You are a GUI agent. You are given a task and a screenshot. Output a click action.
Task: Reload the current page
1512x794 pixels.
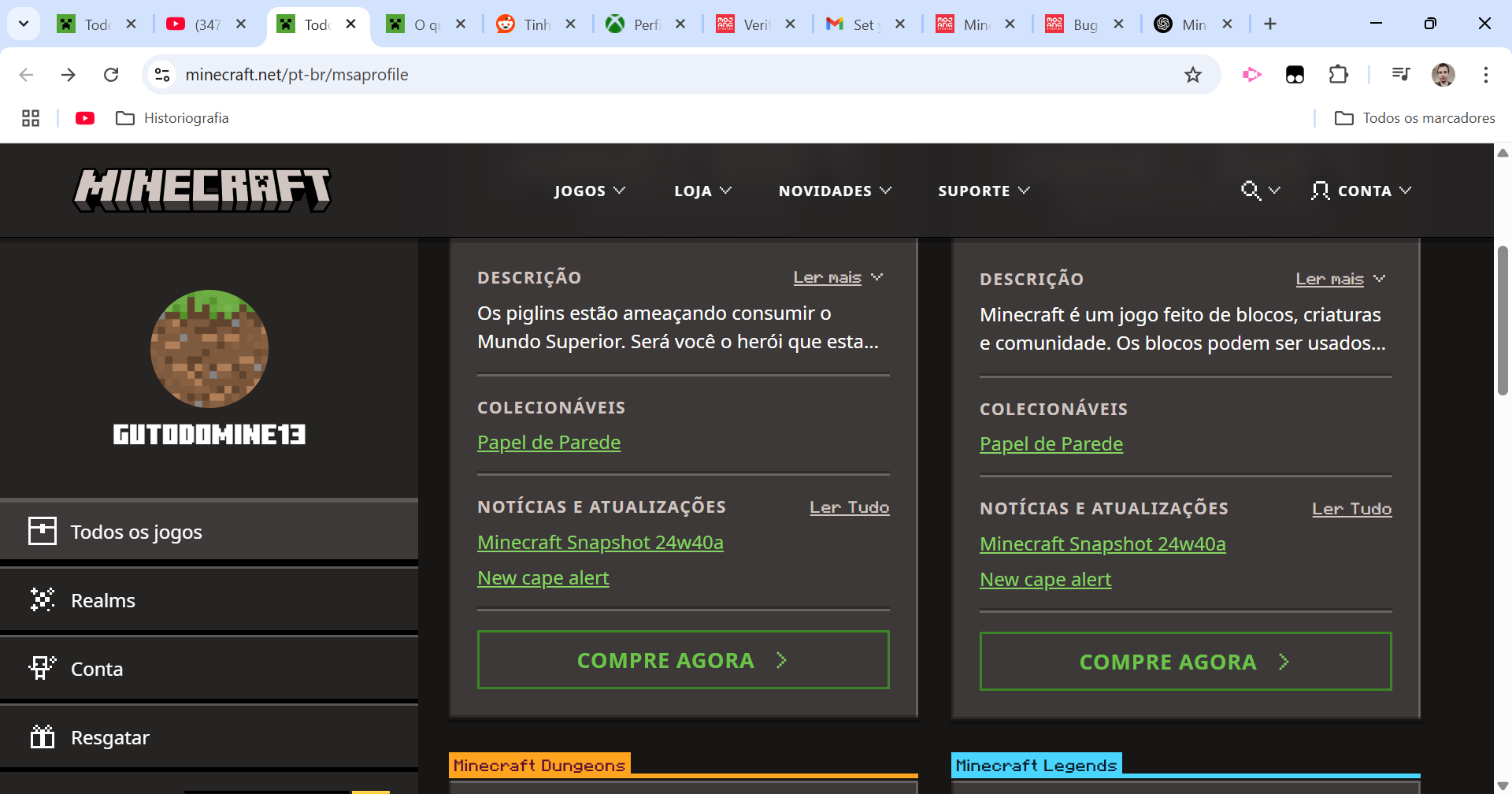click(x=111, y=75)
